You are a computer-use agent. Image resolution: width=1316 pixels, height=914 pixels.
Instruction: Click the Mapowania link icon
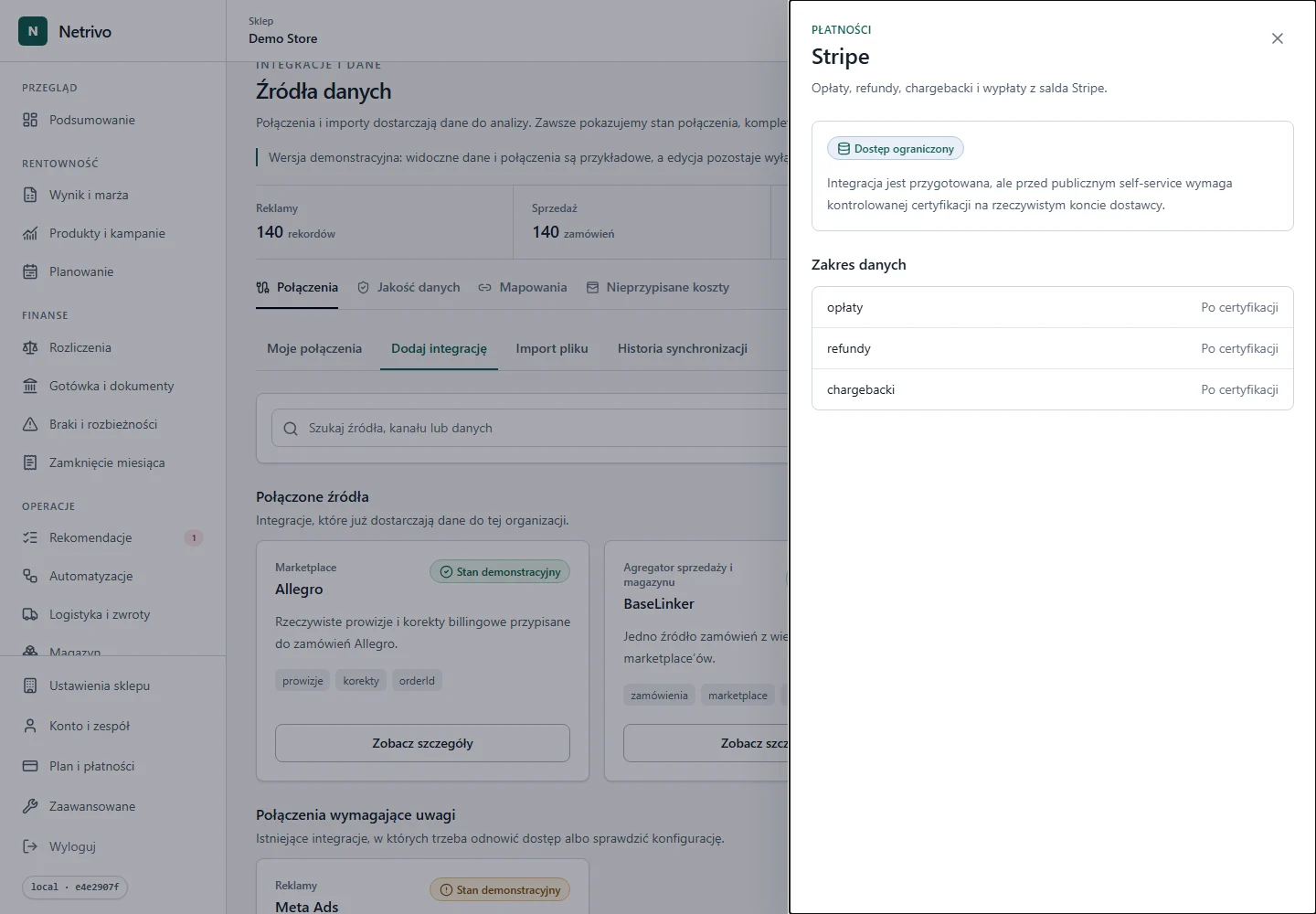click(484, 288)
